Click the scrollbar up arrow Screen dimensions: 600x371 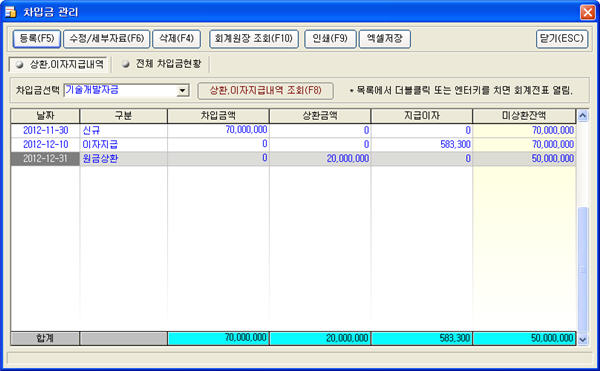(x=582, y=115)
